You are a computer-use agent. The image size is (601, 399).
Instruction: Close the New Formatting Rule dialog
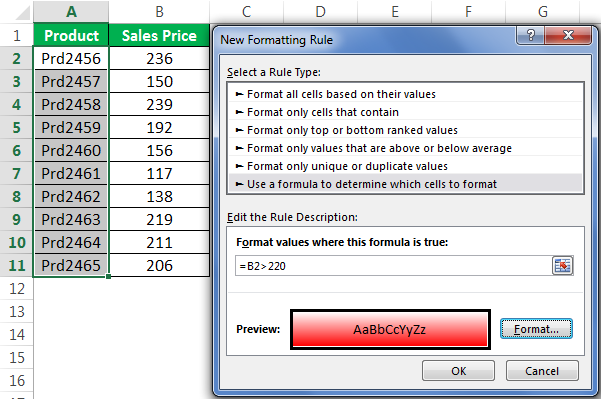[x=568, y=35]
